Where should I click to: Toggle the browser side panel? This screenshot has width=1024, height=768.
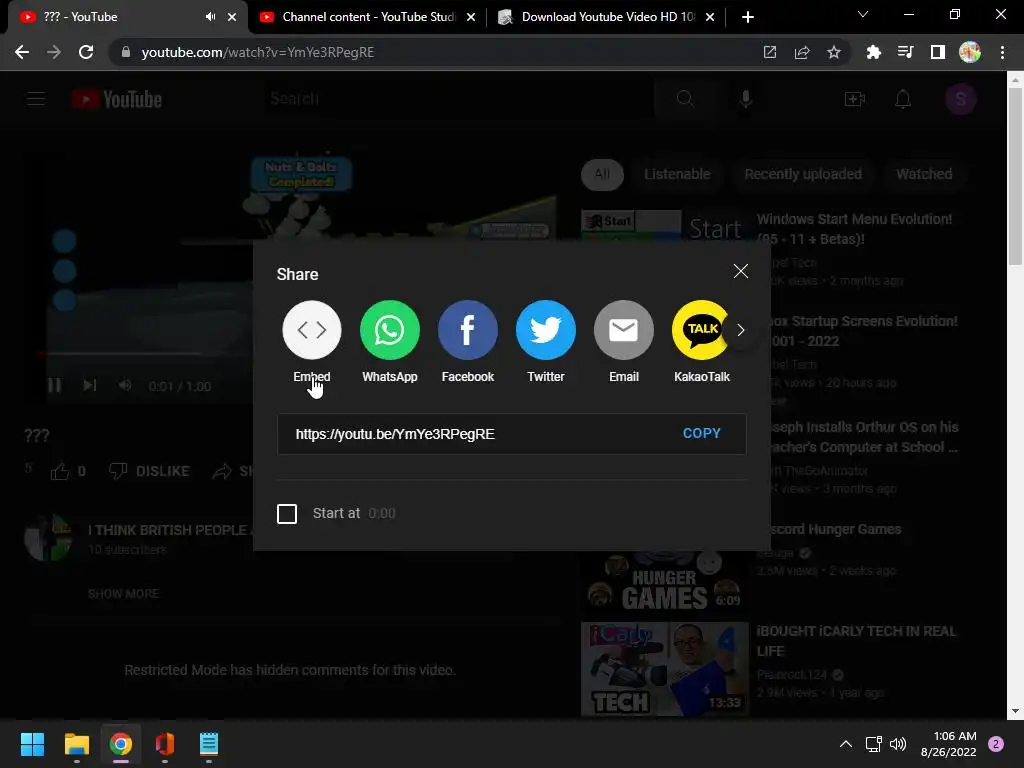[x=938, y=52]
